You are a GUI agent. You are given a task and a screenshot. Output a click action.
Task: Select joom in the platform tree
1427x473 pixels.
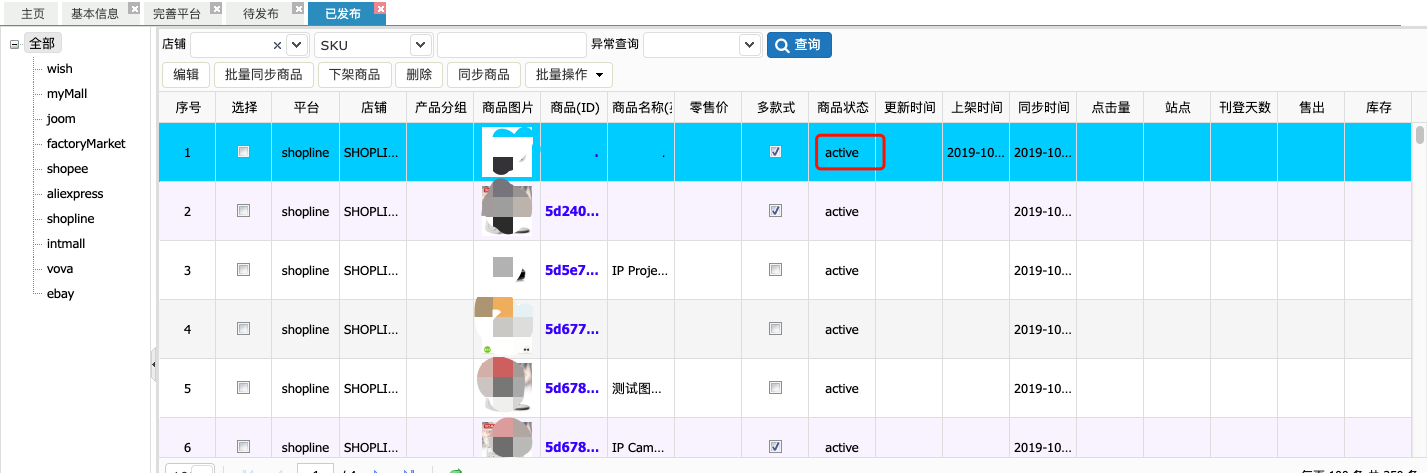coord(61,119)
